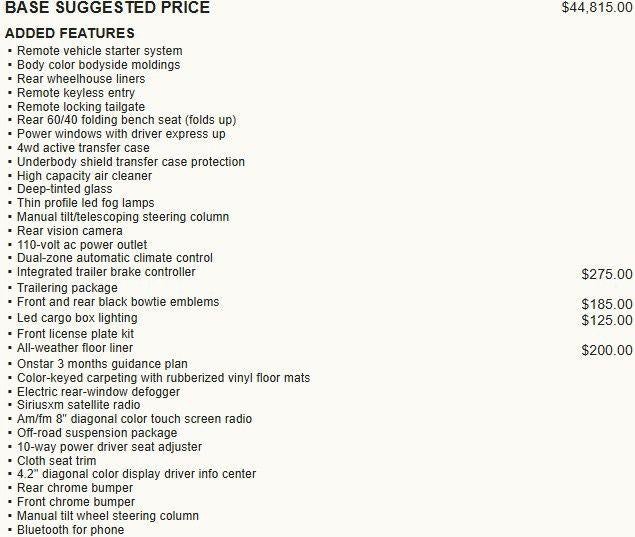Viewport: 635px width, 537px height.
Task: Select the $44,815.00 base price
Action: tap(597, 7)
